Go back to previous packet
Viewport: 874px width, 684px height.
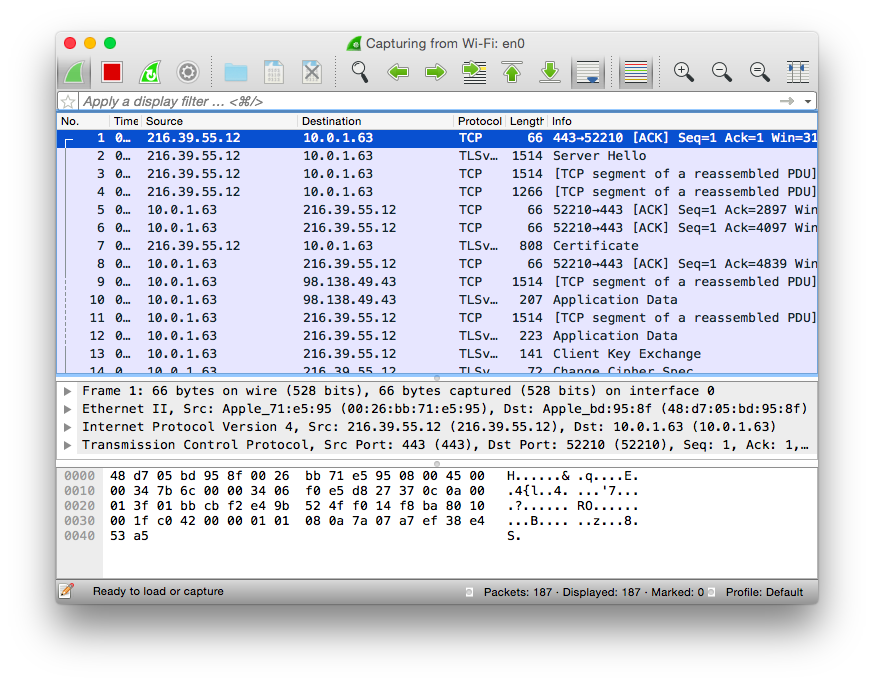click(x=398, y=72)
